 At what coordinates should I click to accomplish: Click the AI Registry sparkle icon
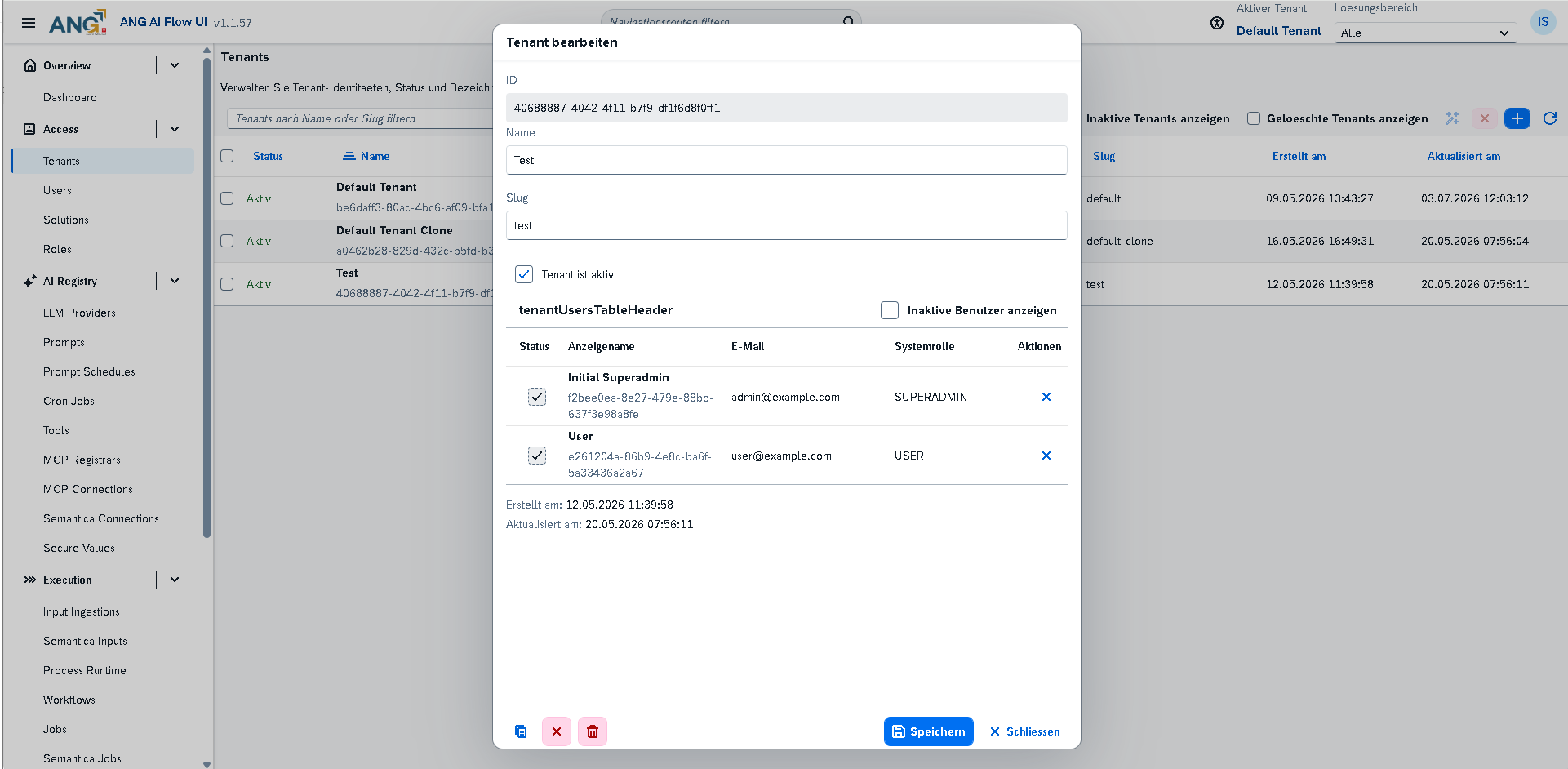(x=29, y=281)
